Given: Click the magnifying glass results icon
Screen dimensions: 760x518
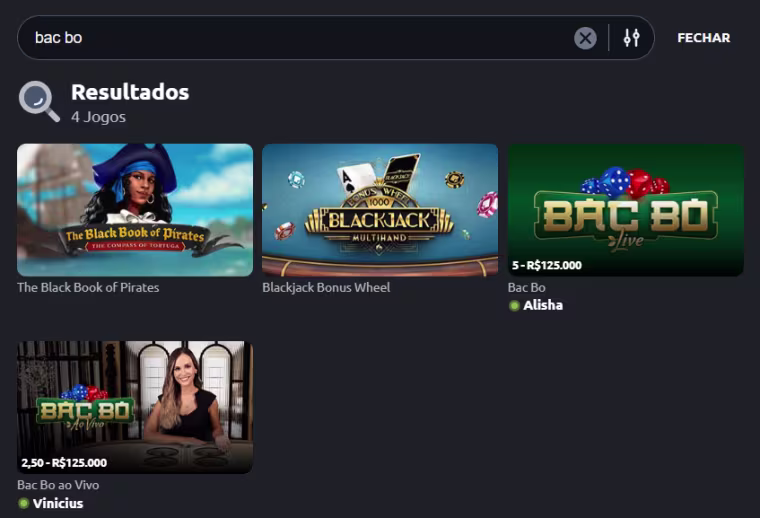Looking at the screenshot, I should [39, 101].
